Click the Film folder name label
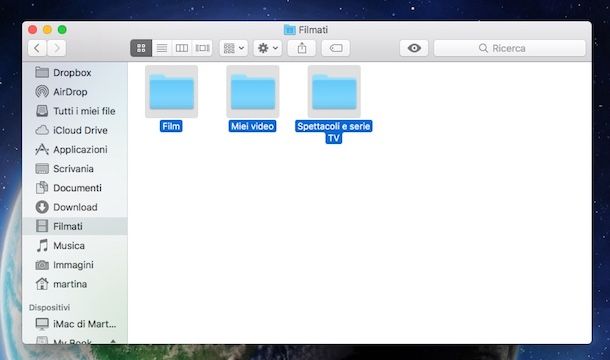 (171, 126)
